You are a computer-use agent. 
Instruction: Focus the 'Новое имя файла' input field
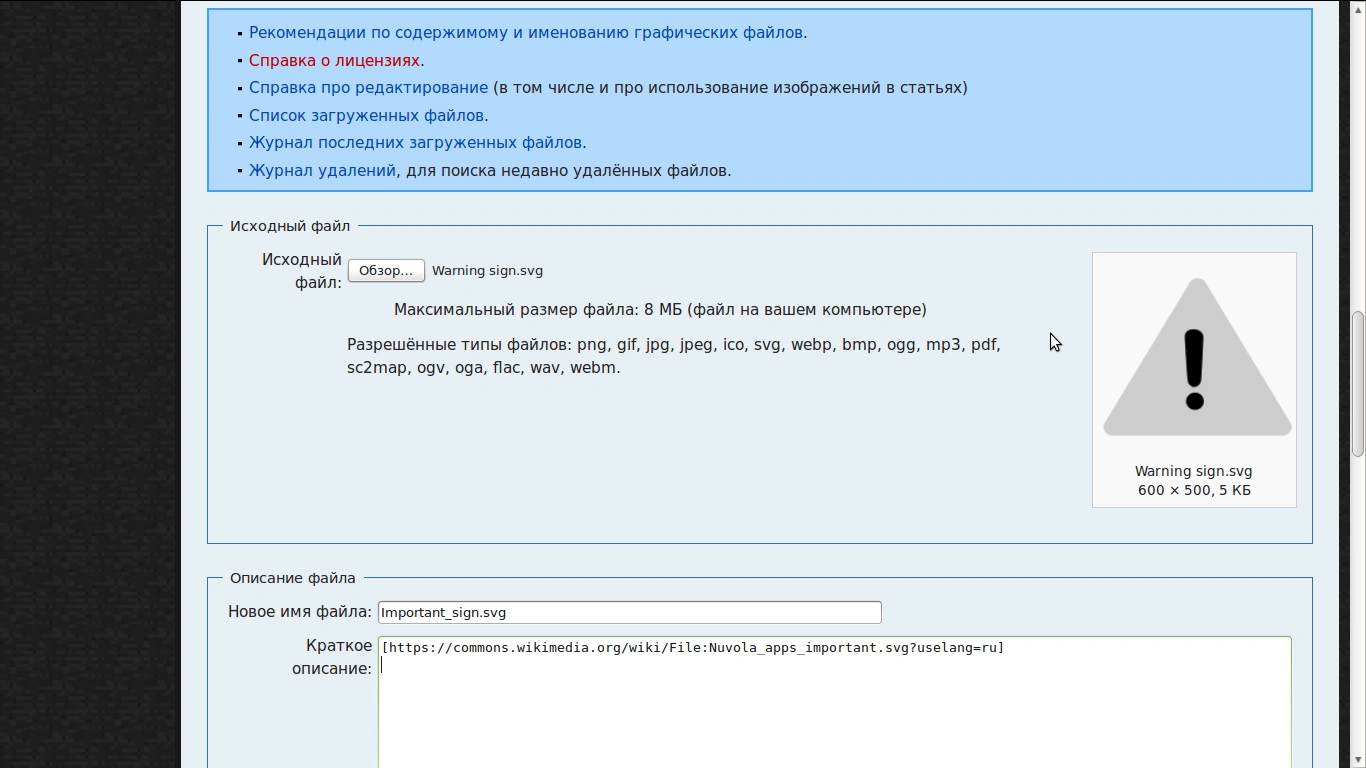click(629, 613)
